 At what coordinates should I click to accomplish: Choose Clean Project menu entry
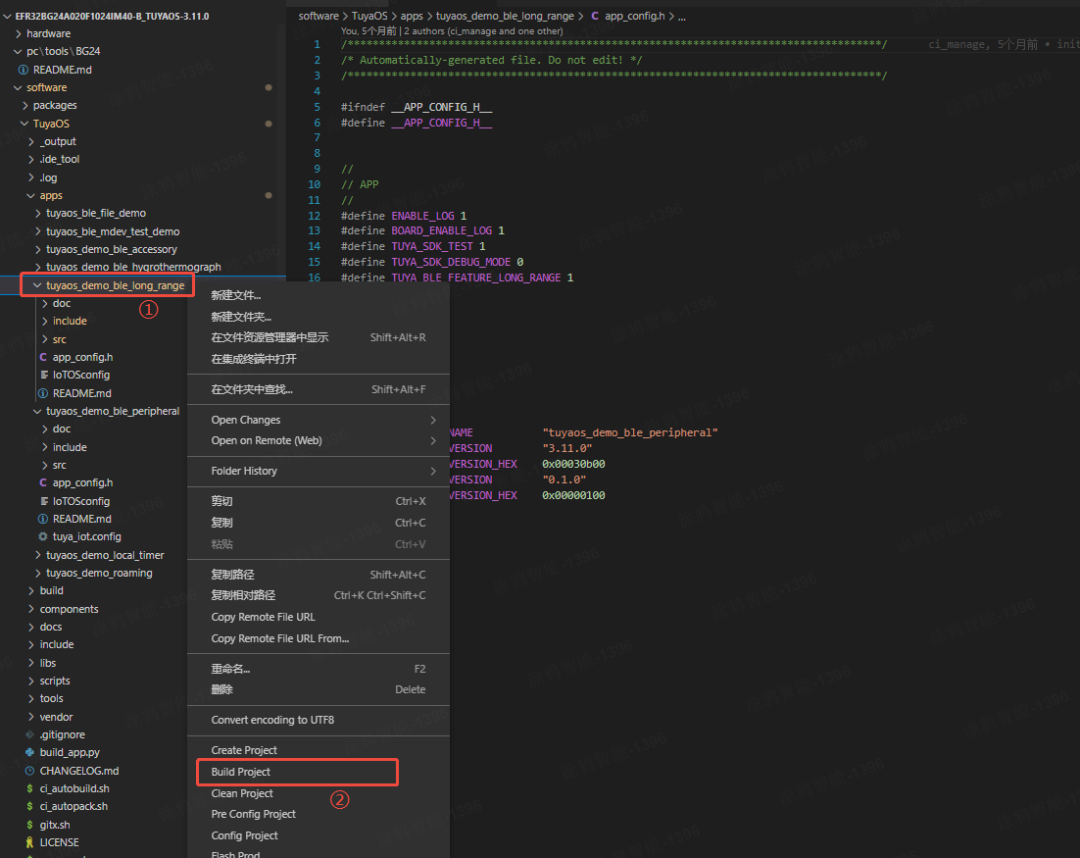[x=242, y=793]
